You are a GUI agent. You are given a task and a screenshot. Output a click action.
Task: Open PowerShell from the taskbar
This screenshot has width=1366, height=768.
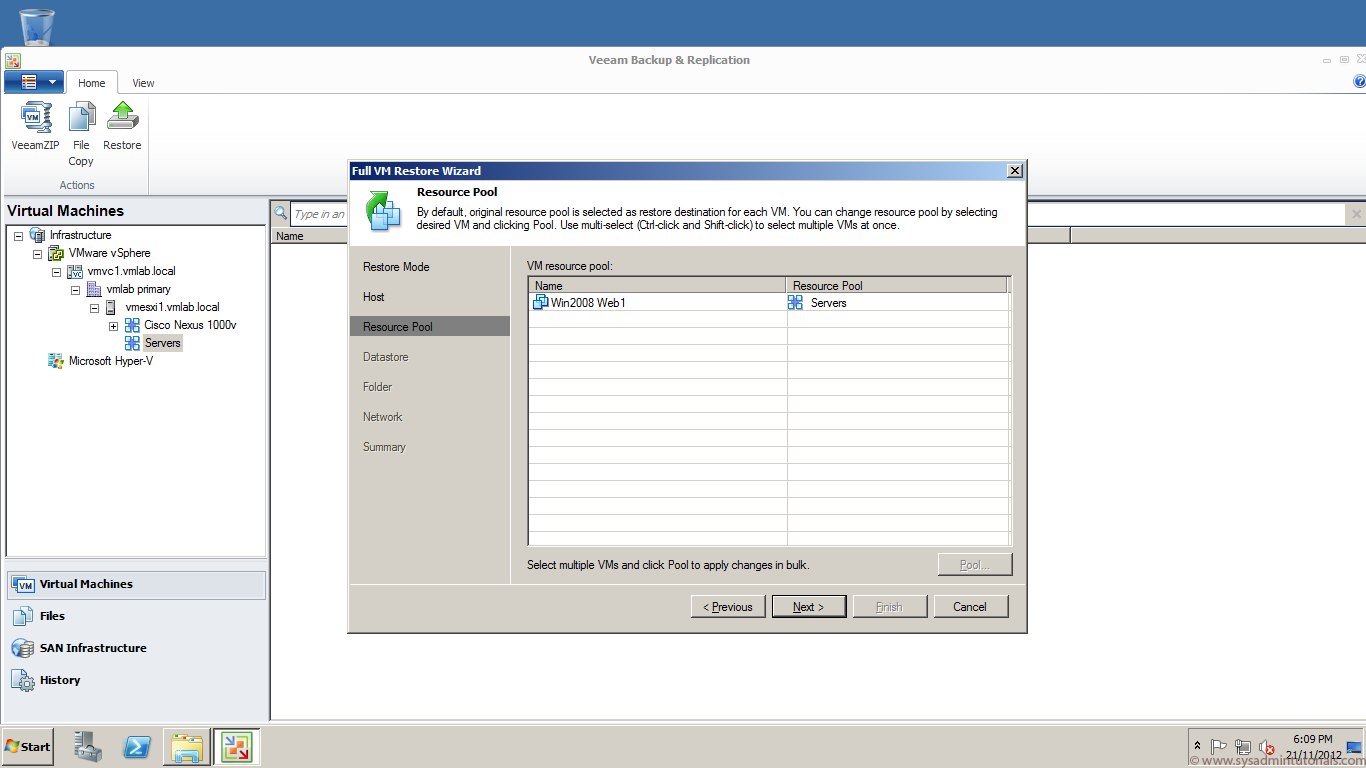[x=137, y=747]
